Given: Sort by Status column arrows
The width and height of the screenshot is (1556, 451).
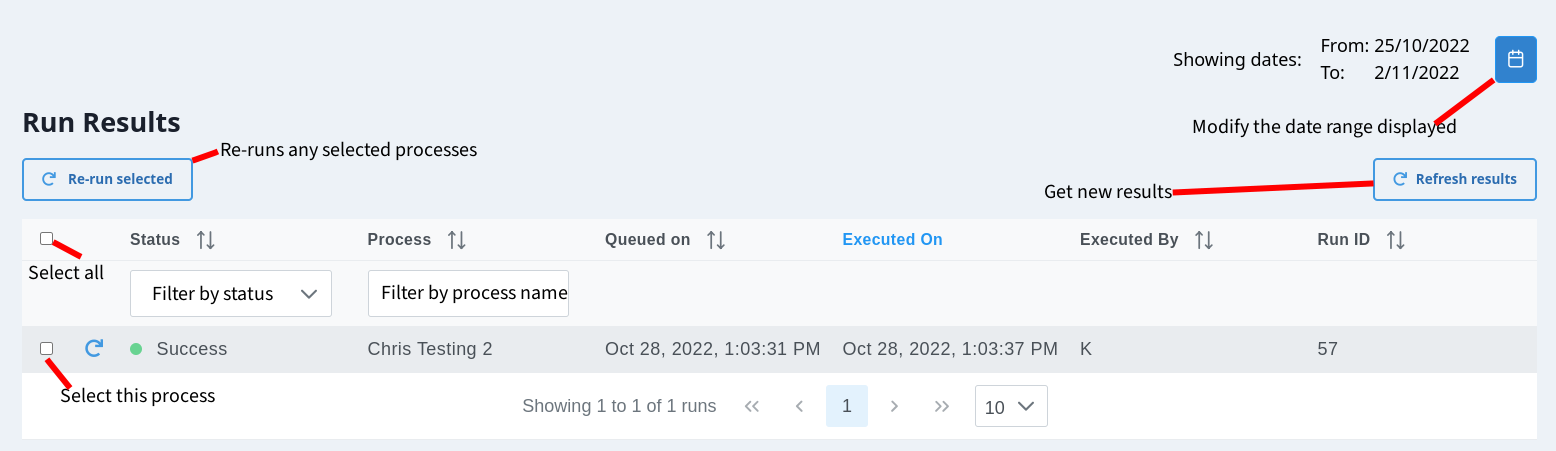Looking at the screenshot, I should pos(206,240).
